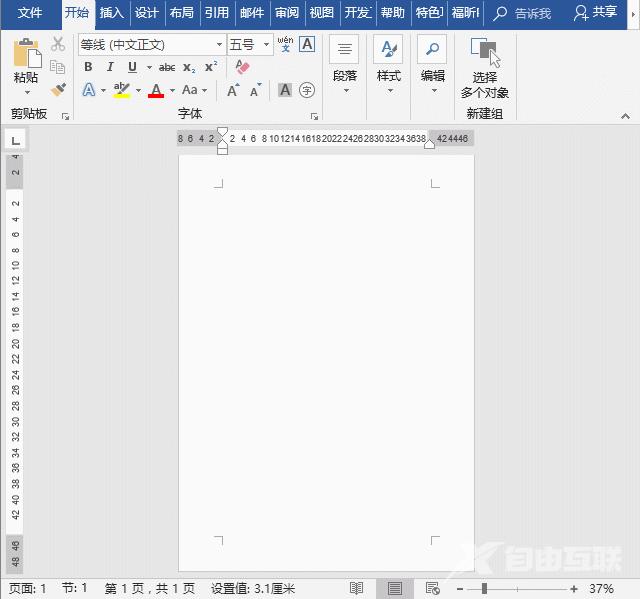Click the Clear Formatting eraser icon
The height and width of the screenshot is (599, 640).
click(242, 67)
